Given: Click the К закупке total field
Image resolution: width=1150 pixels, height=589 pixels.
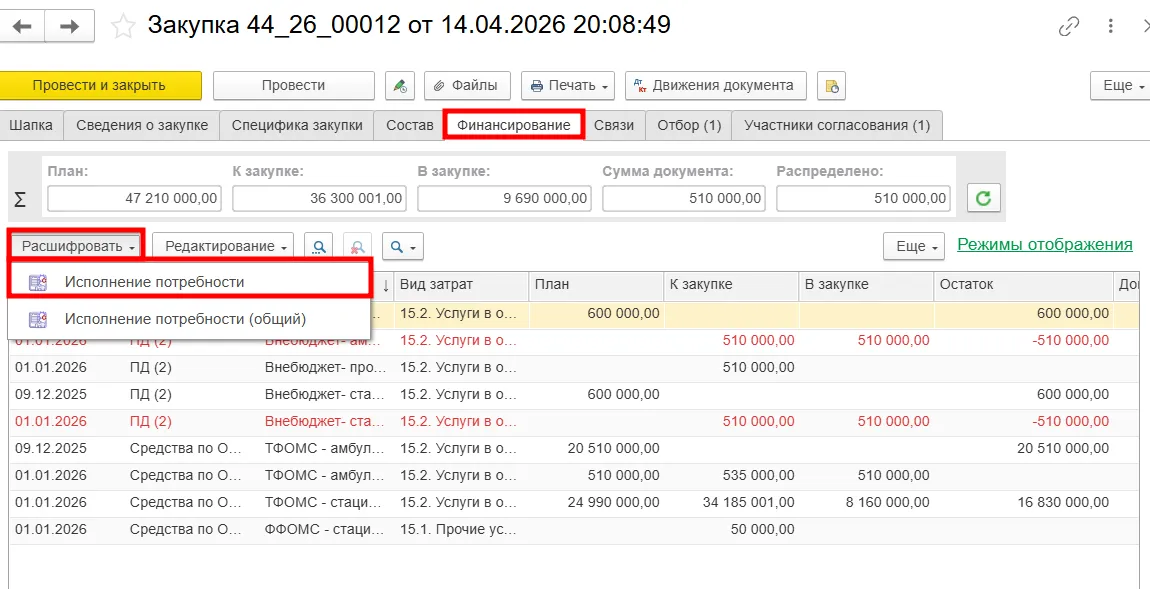Looking at the screenshot, I should (319, 198).
